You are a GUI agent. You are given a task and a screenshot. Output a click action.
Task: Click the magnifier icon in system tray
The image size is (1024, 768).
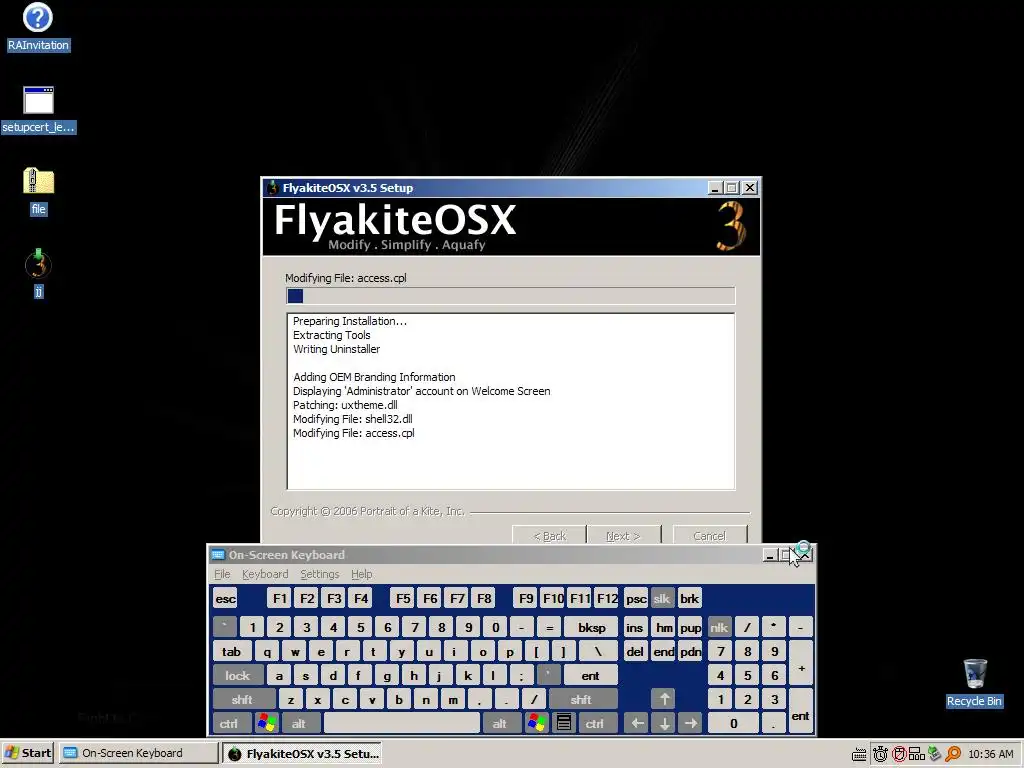953,754
